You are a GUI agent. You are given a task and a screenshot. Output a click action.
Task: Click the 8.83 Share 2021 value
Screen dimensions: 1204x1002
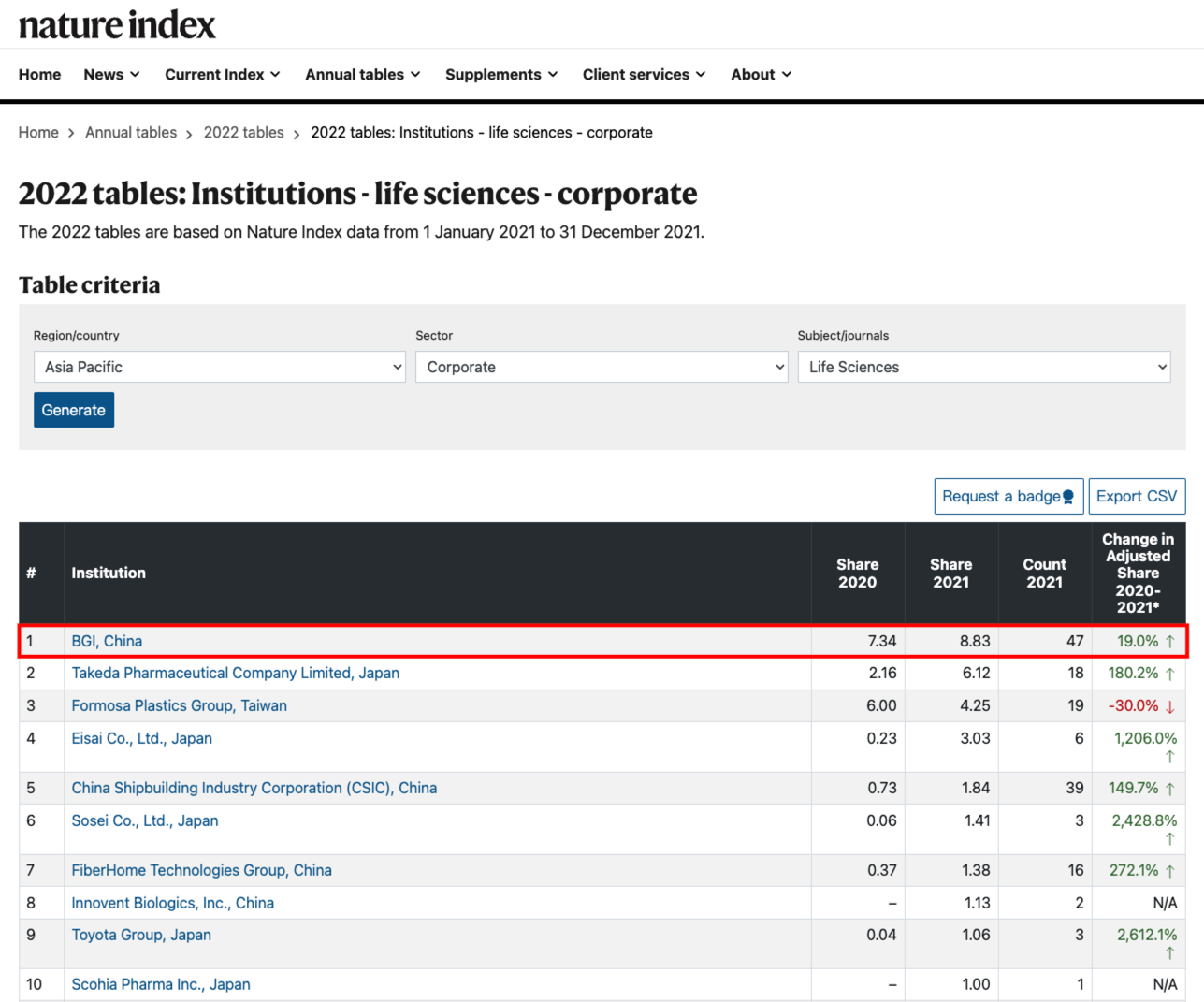975,641
